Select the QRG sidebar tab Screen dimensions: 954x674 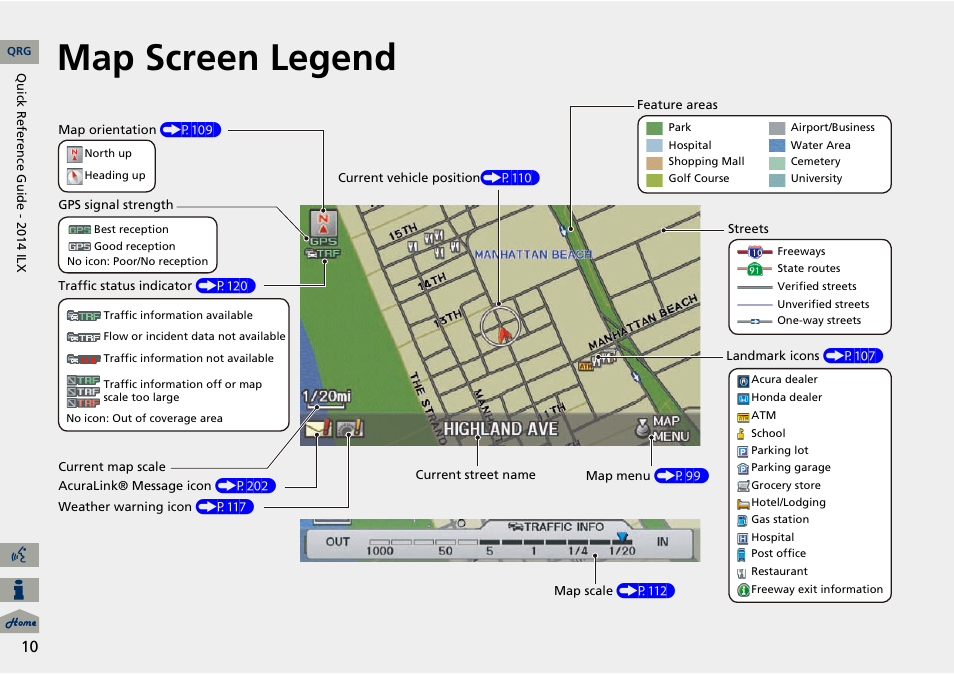19,51
